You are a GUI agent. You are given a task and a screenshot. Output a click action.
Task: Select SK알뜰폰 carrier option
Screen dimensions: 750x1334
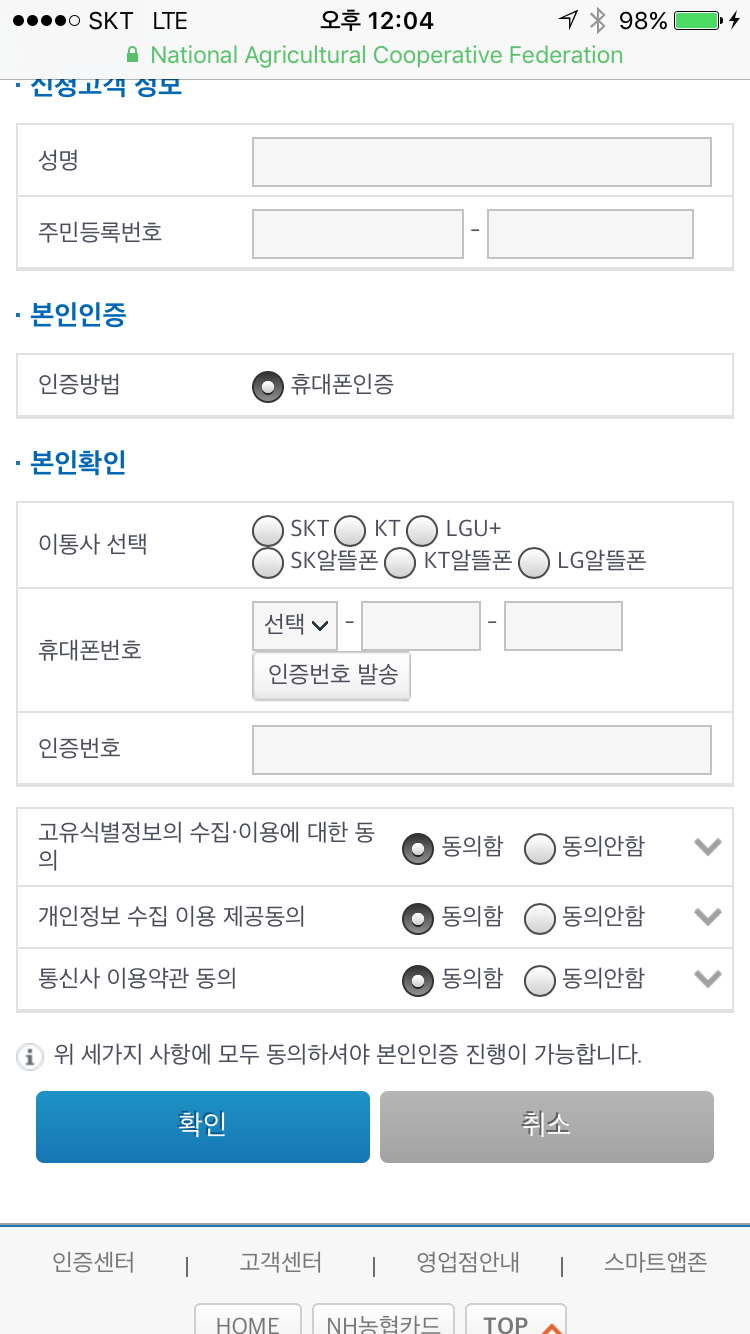267,563
